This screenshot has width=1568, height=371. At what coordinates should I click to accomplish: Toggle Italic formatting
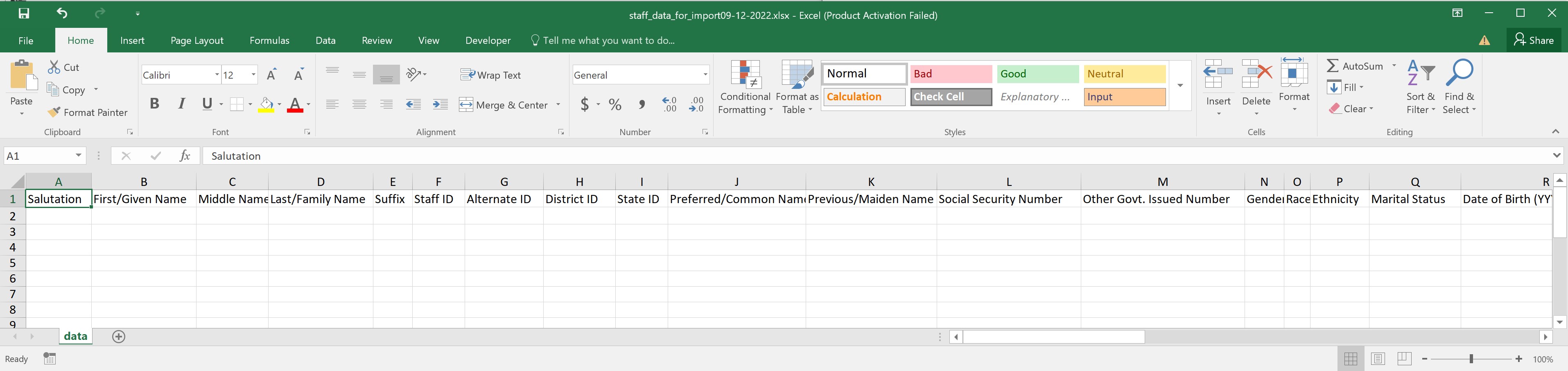(x=181, y=104)
